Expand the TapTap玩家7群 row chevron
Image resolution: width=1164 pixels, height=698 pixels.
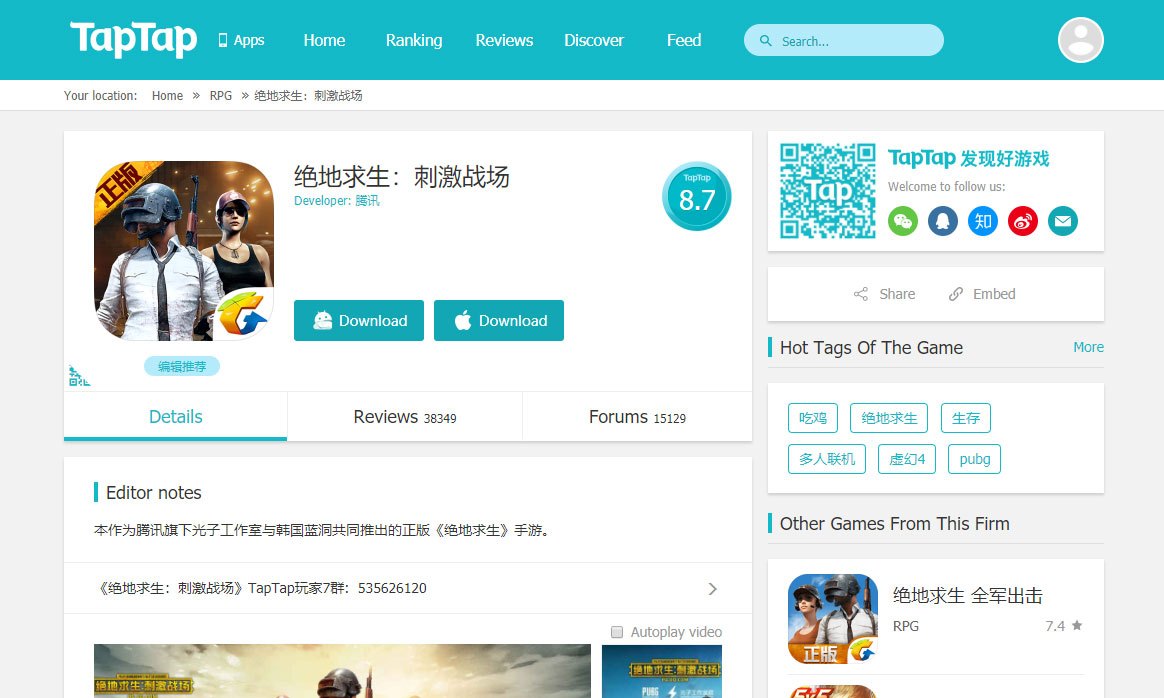coord(712,589)
